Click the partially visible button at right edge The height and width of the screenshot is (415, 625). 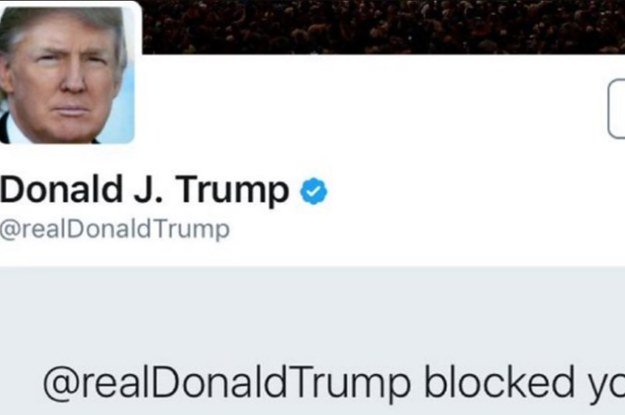pos(617,109)
